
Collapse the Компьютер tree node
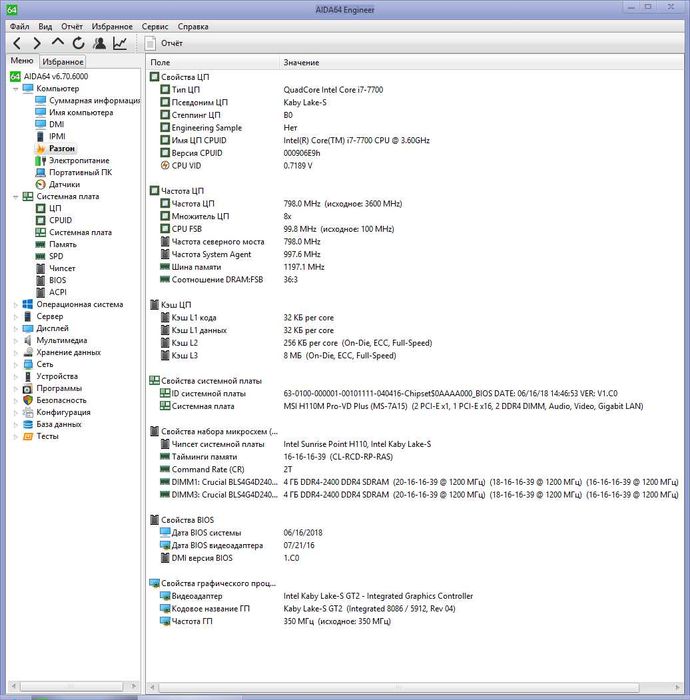click(x=16, y=89)
